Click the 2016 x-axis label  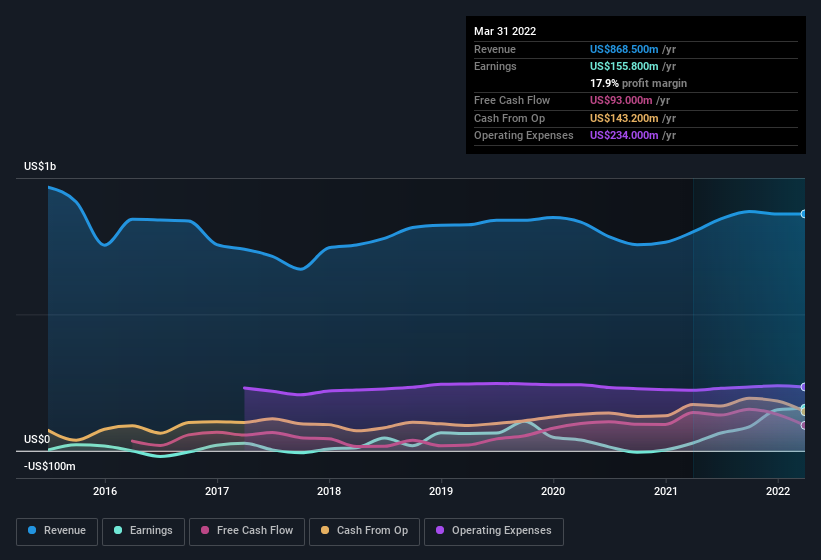pyautogui.click(x=105, y=491)
